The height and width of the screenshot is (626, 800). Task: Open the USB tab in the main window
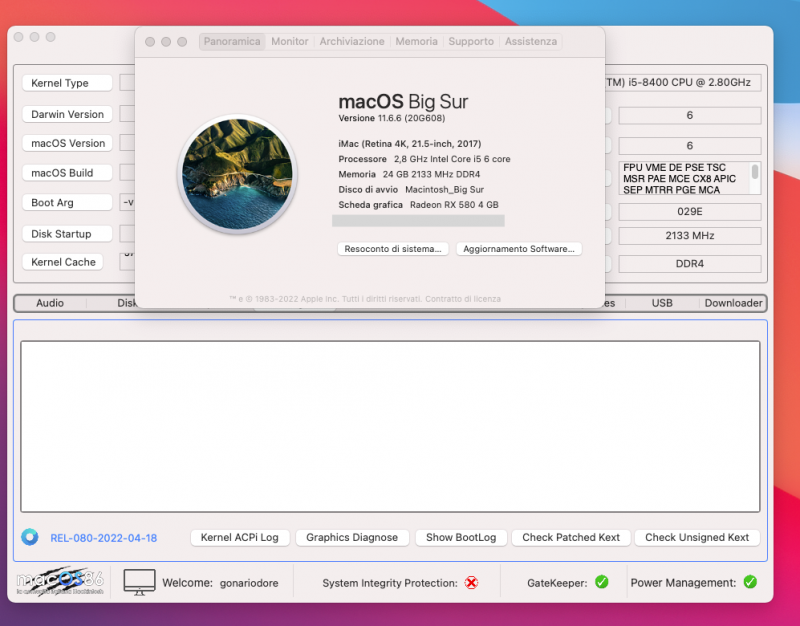(x=662, y=303)
